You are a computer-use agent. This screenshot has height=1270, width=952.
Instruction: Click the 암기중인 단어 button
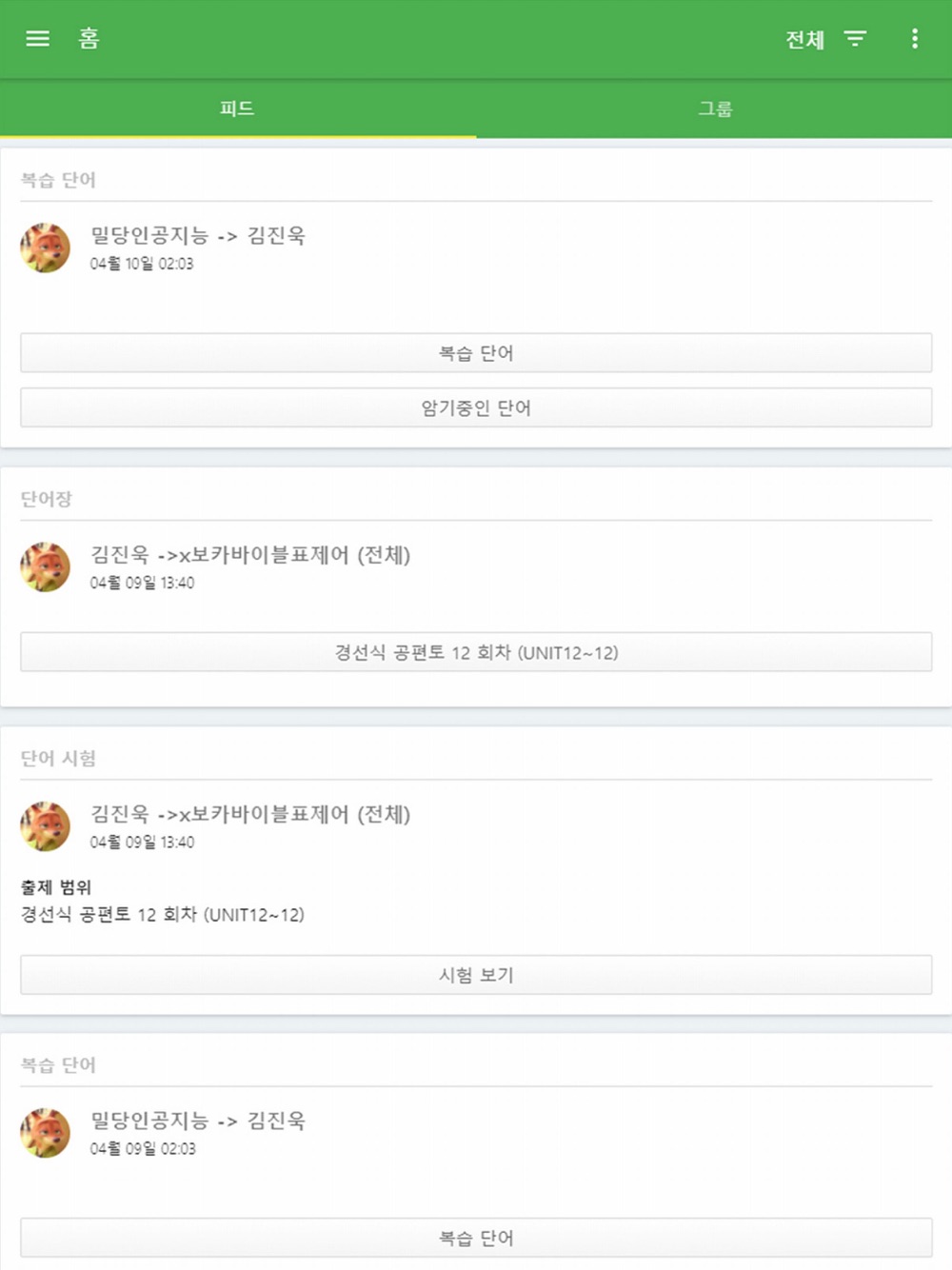[x=476, y=407]
